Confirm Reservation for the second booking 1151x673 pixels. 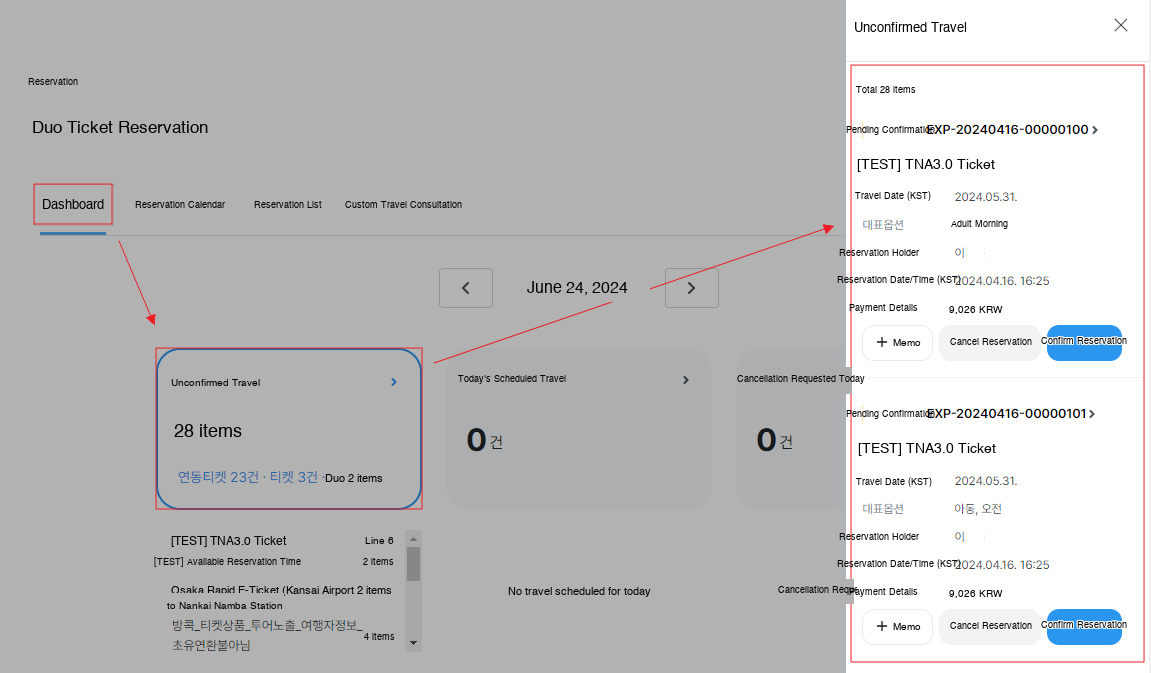(x=1084, y=626)
